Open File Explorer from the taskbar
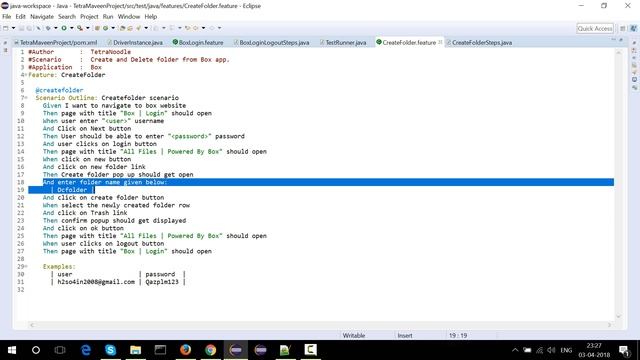Image resolution: width=640 pixels, height=360 pixels. [x=136, y=350]
